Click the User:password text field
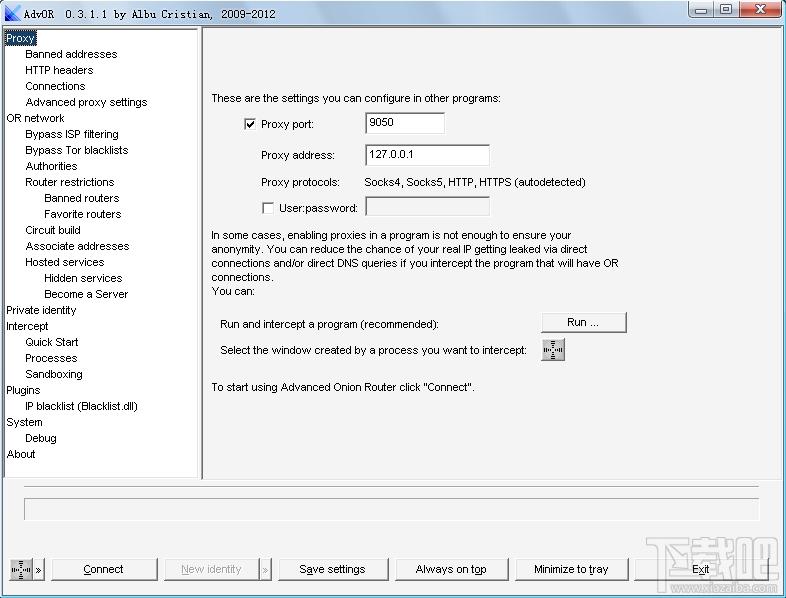Viewport: 786px width, 598px height. 427,207
